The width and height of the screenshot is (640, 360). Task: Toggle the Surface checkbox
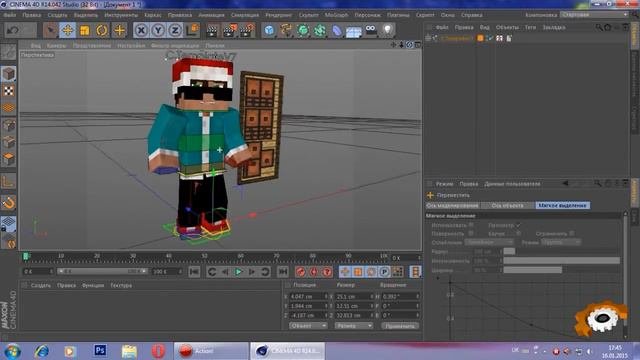point(471,233)
